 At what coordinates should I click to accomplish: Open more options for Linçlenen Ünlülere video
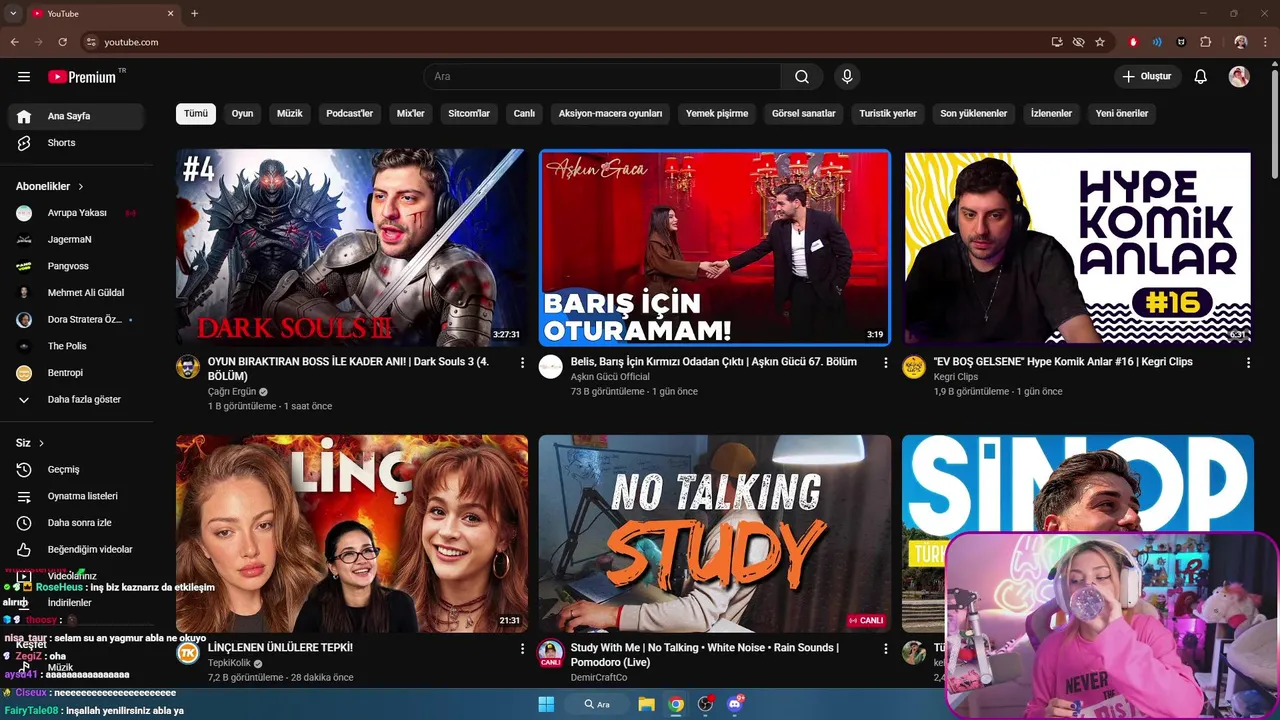[522, 649]
